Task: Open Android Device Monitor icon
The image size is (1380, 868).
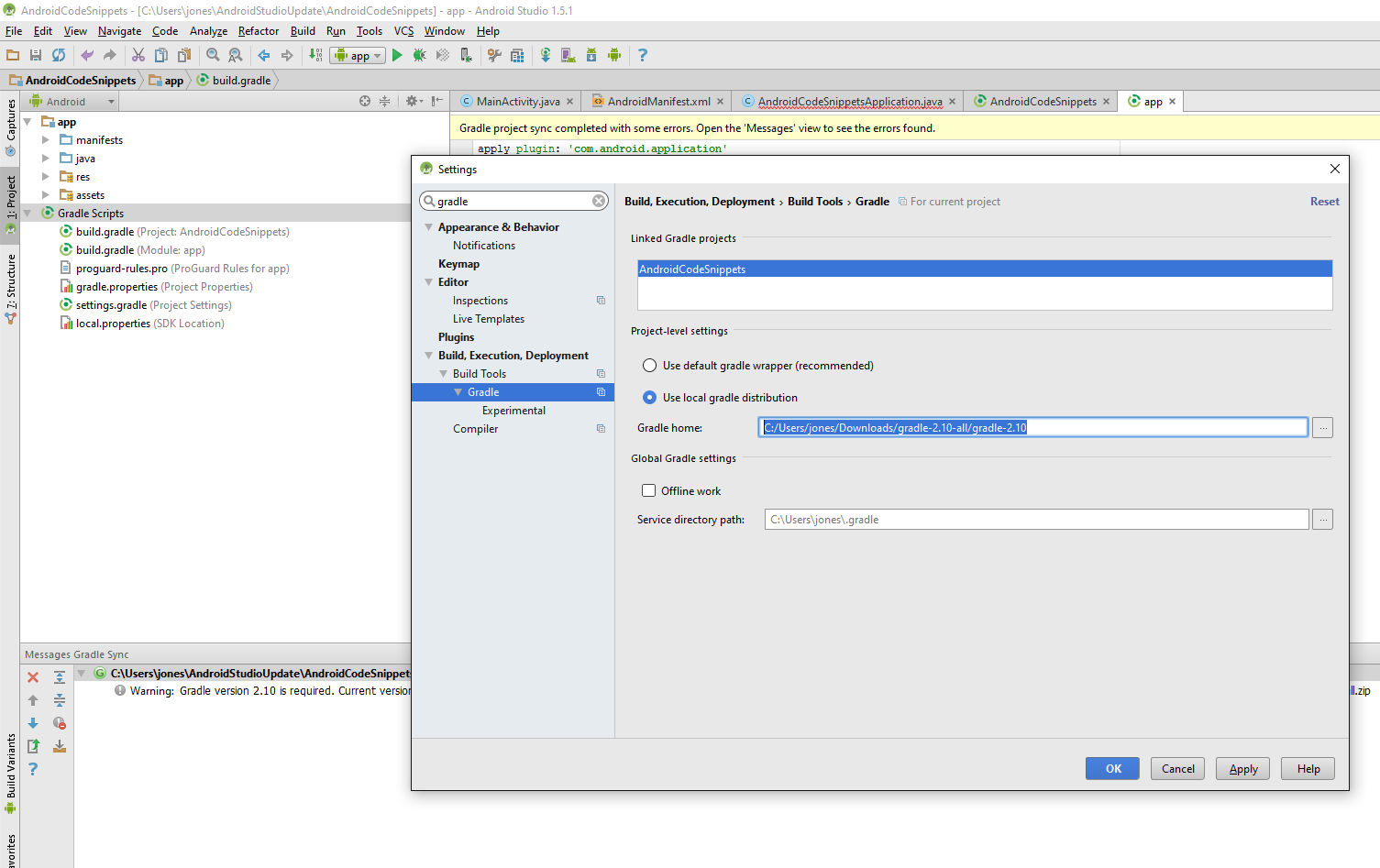Action: coord(614,55)
